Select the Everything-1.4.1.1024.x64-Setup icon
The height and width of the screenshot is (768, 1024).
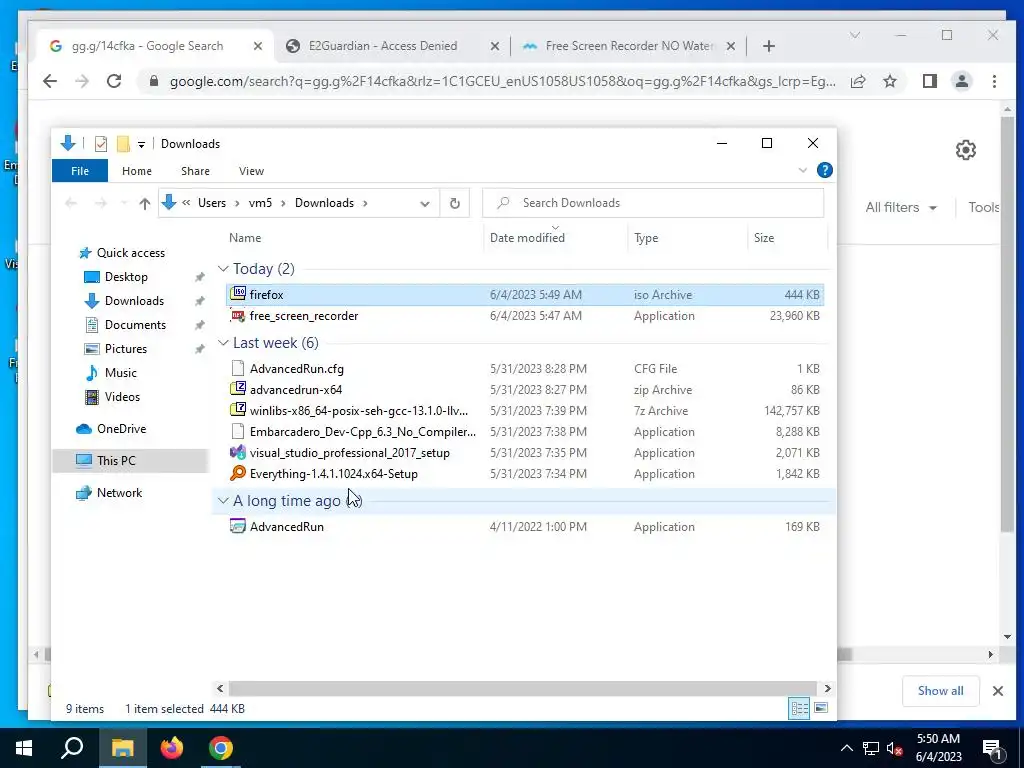pyautogui.click(x=238, y=473)
